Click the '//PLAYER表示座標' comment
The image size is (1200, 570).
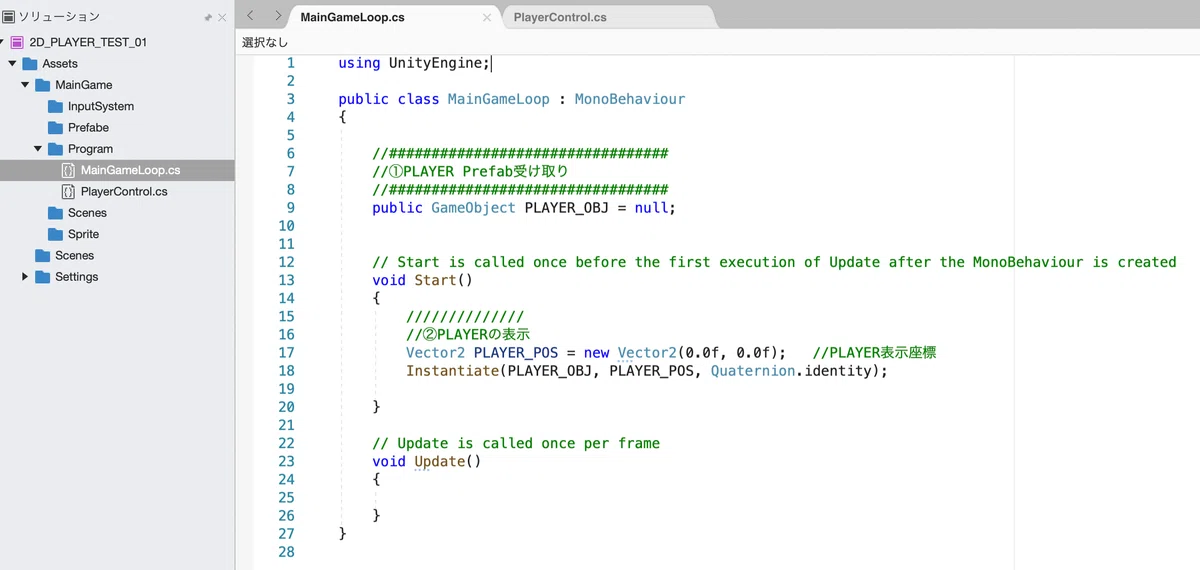(875, 352)
